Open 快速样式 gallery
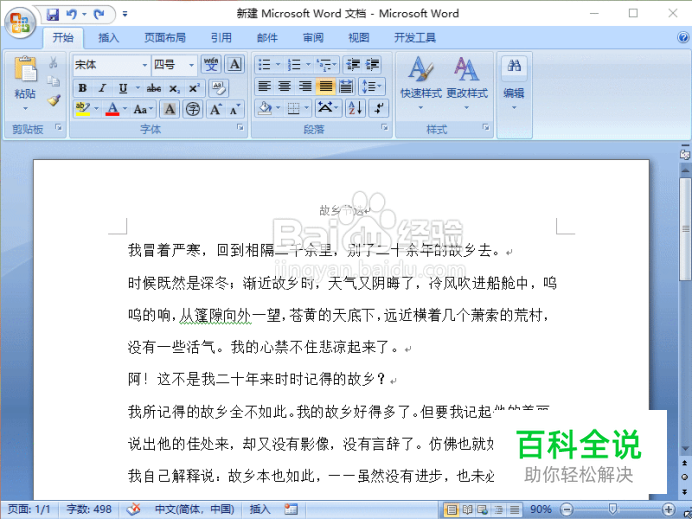This screenshot has width=692, height=519. [421, 84]
